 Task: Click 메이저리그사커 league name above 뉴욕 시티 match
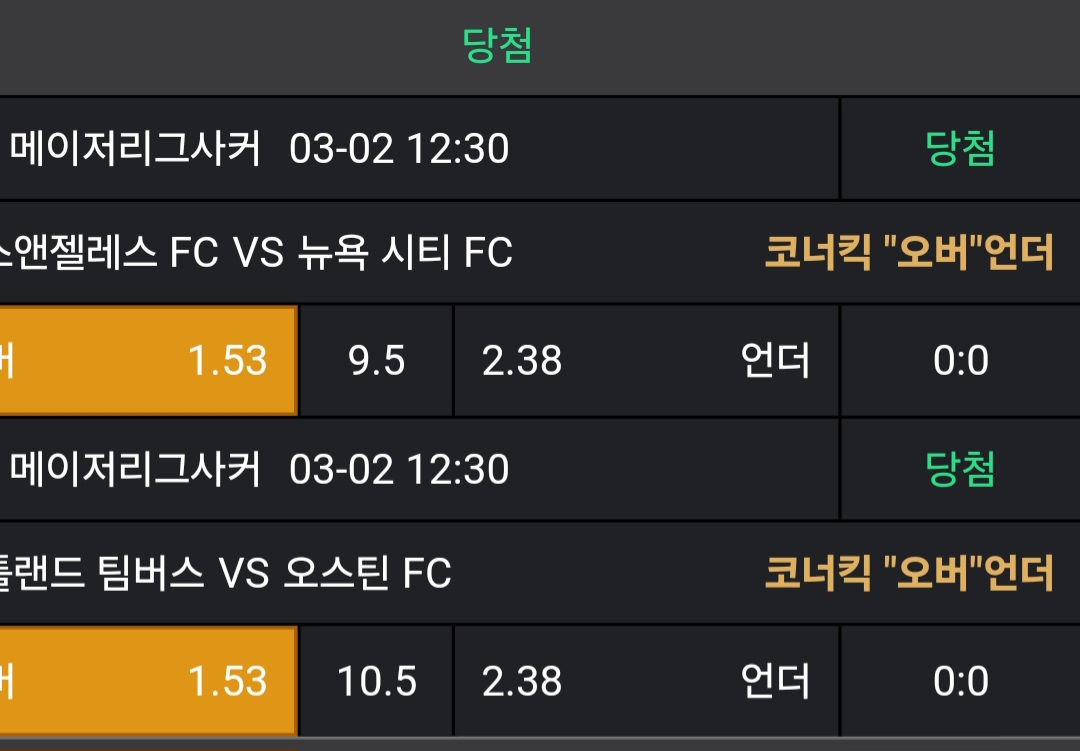tap(135, 149)
